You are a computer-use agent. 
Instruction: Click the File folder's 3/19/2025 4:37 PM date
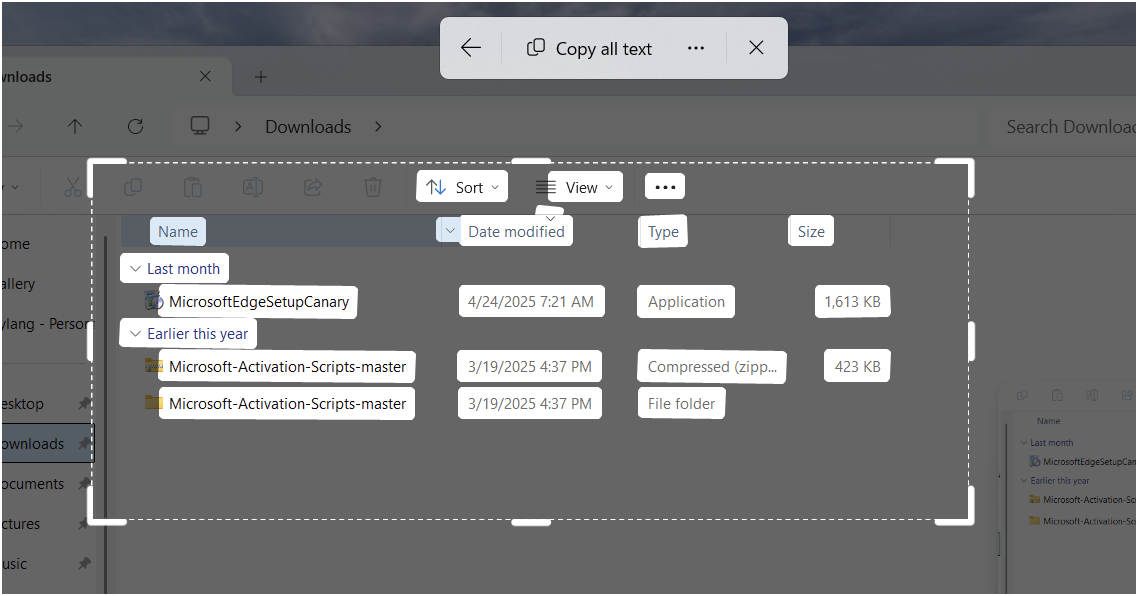[x=530, y=404]
